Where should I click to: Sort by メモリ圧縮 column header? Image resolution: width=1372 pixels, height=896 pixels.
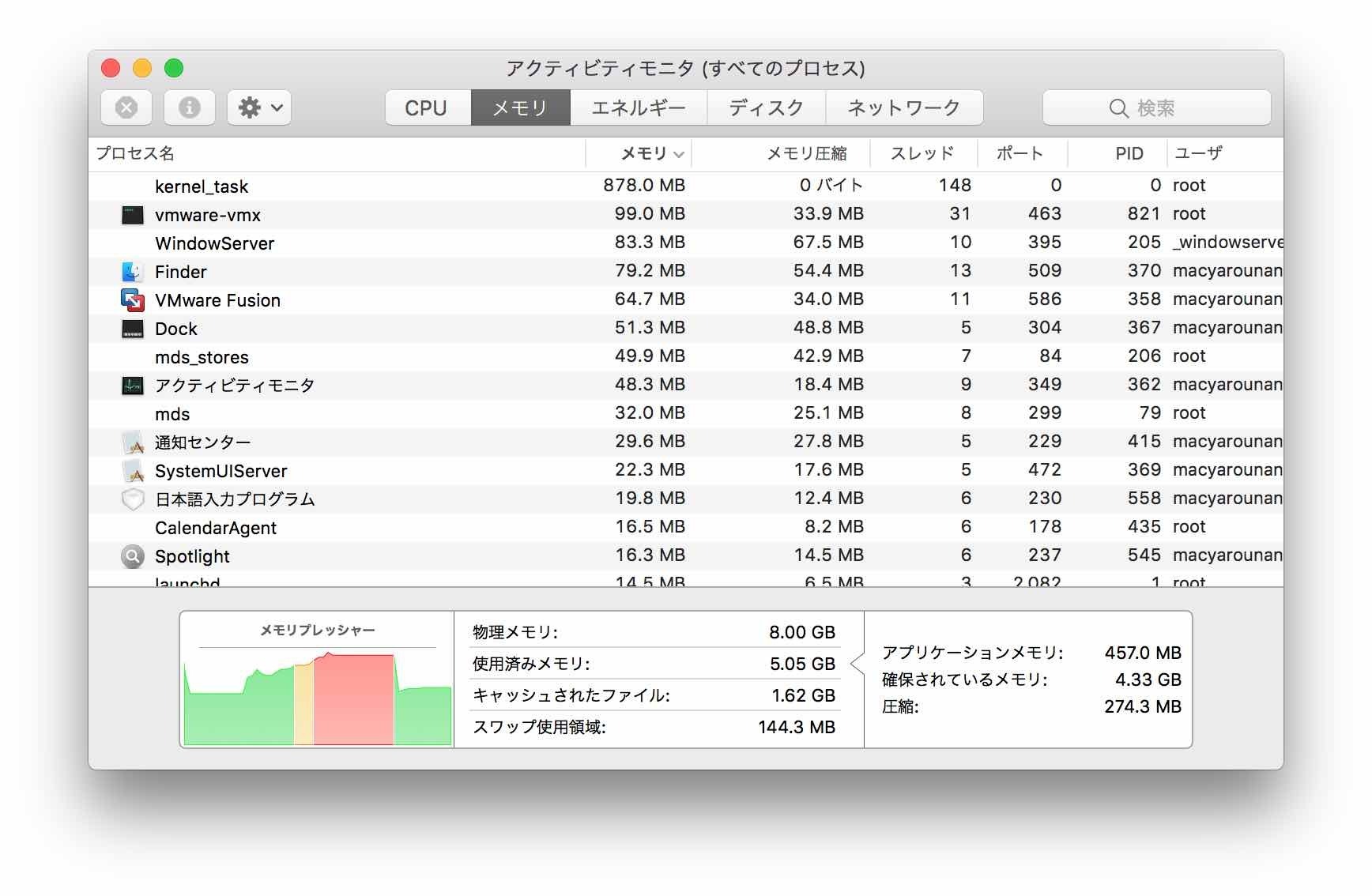tap(781, 153)
